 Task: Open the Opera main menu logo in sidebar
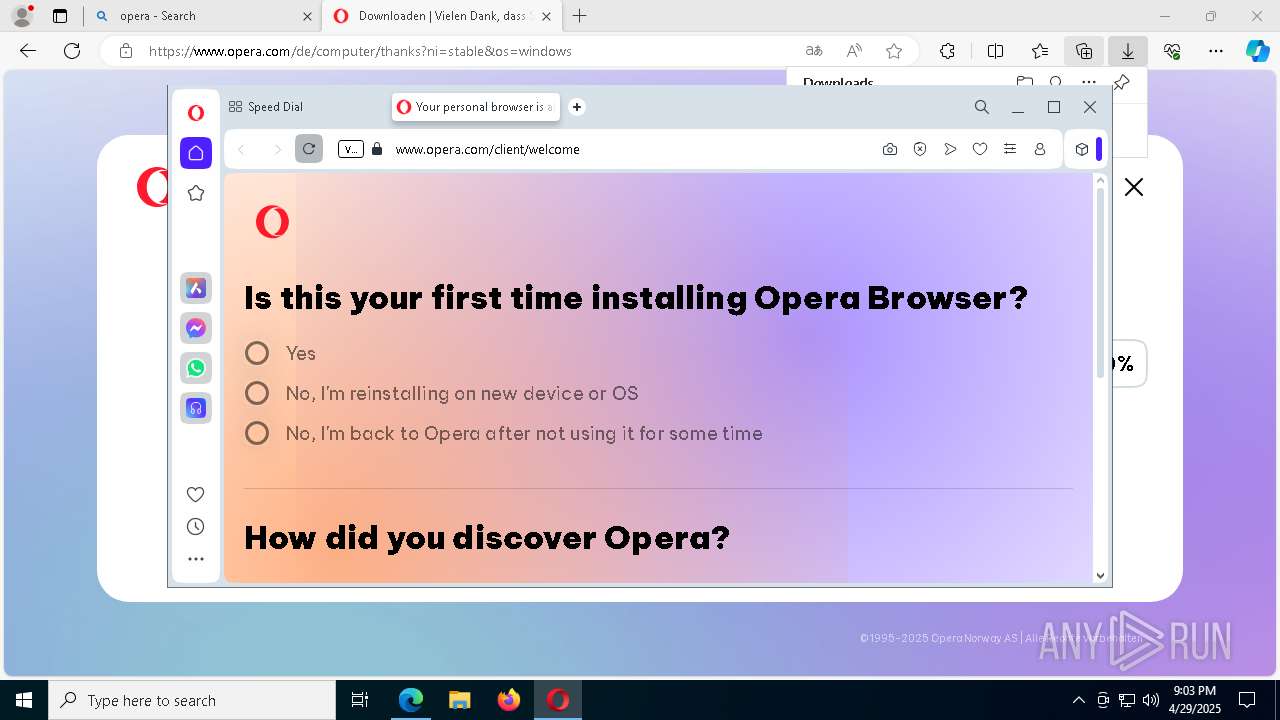(x=196, y=113)
